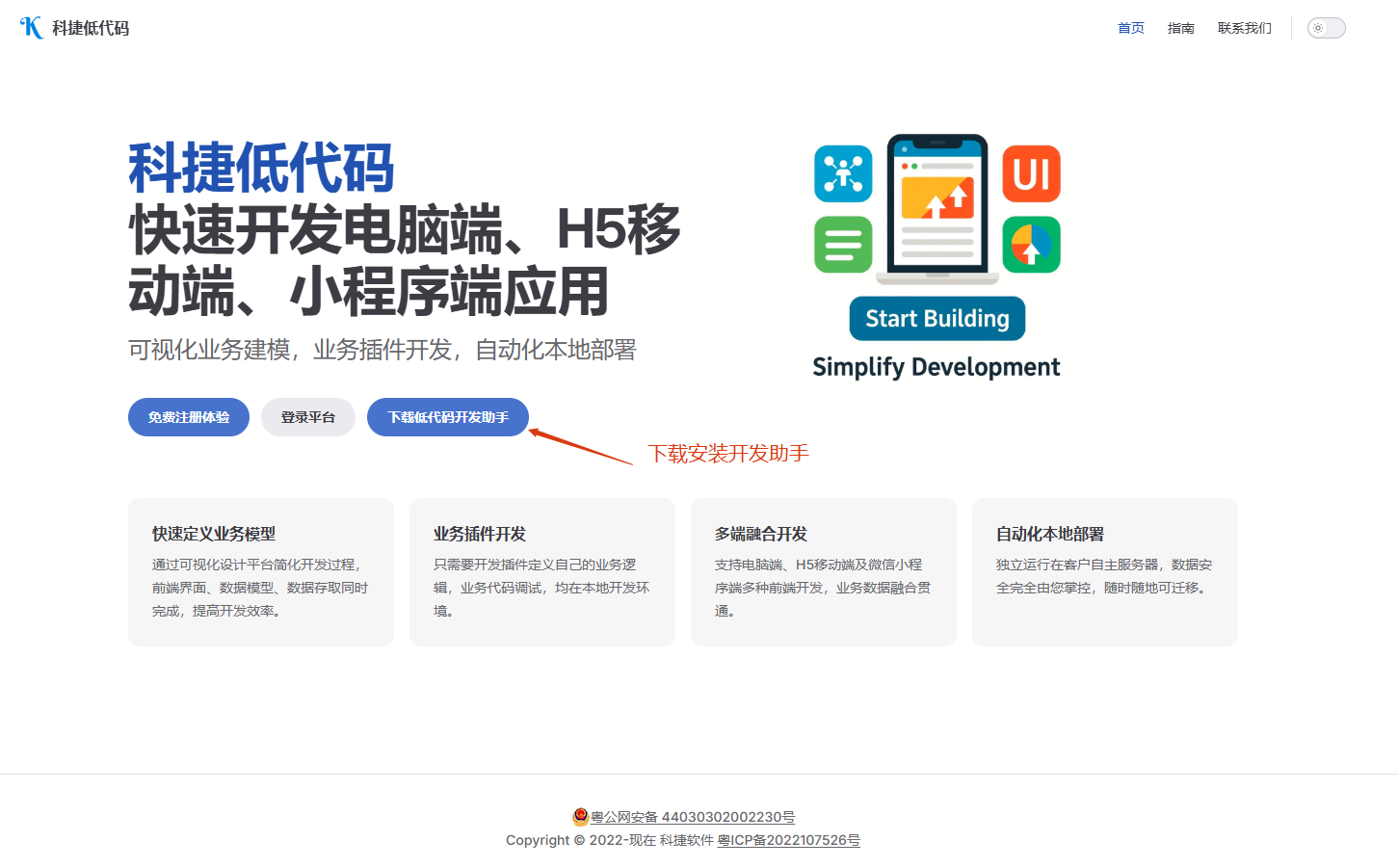The image size is (1398, 868).
Task: Open the 粤ICP备2022107526号 link
Action: point(788,840)
